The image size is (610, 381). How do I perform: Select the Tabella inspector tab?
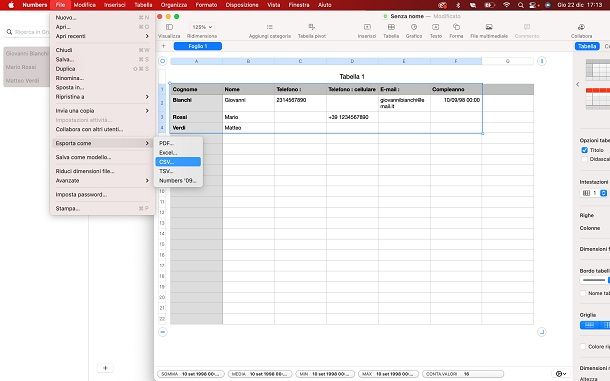[587, 46]
